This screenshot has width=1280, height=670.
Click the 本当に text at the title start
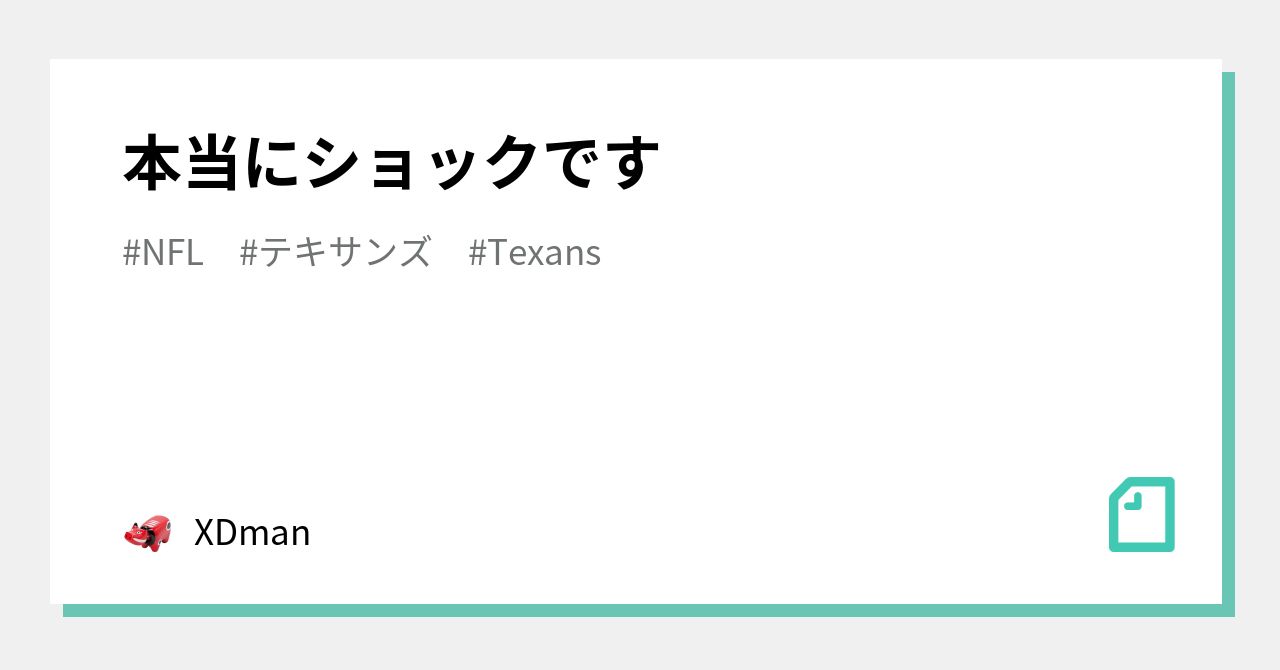[214, 163]
